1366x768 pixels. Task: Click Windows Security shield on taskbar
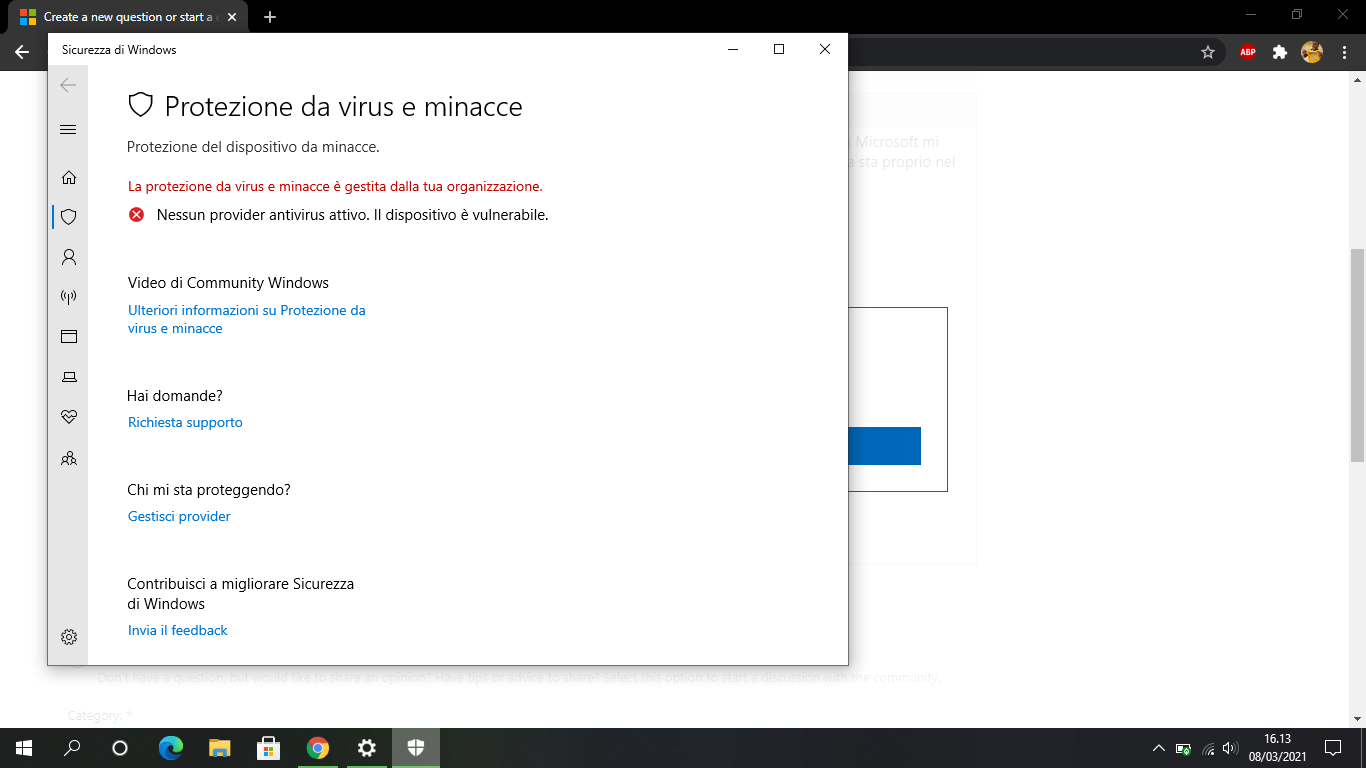pyautogui.click(x=416, y=748)
